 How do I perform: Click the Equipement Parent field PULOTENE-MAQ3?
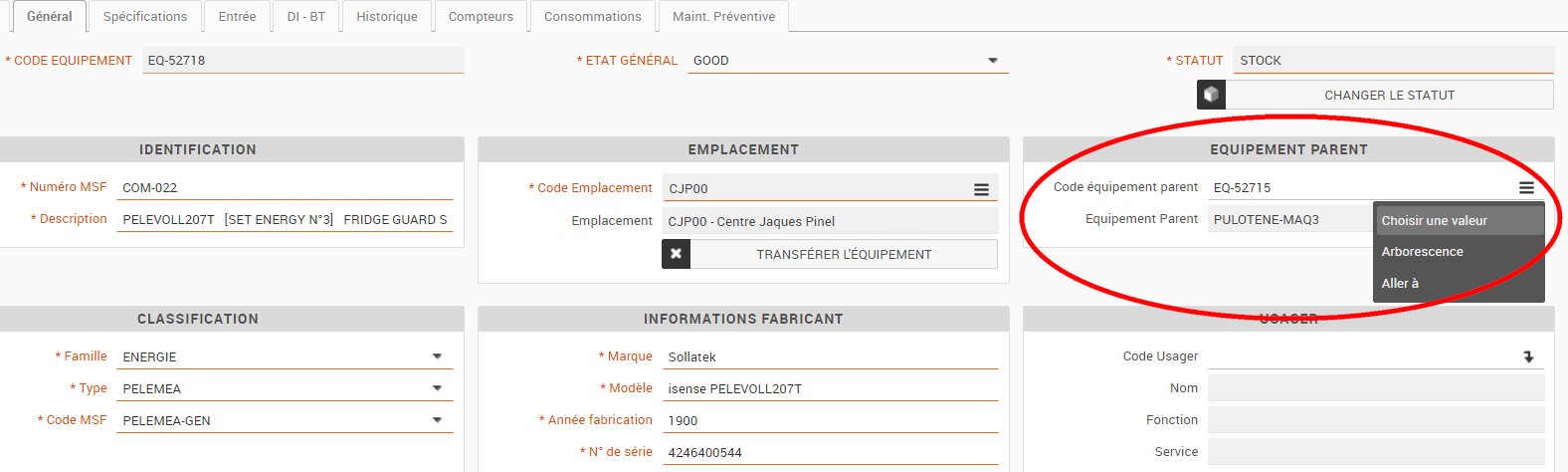click(x=1290, y=219)
